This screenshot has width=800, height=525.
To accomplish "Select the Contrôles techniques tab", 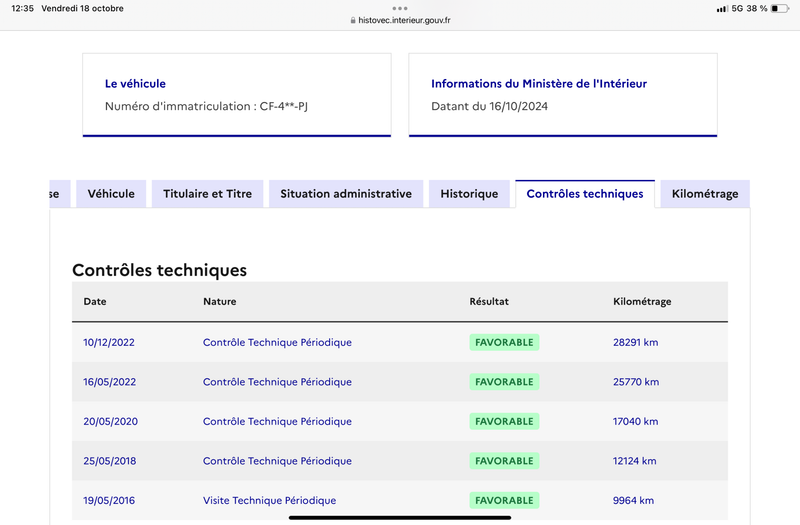I will [x=585, y=194].
